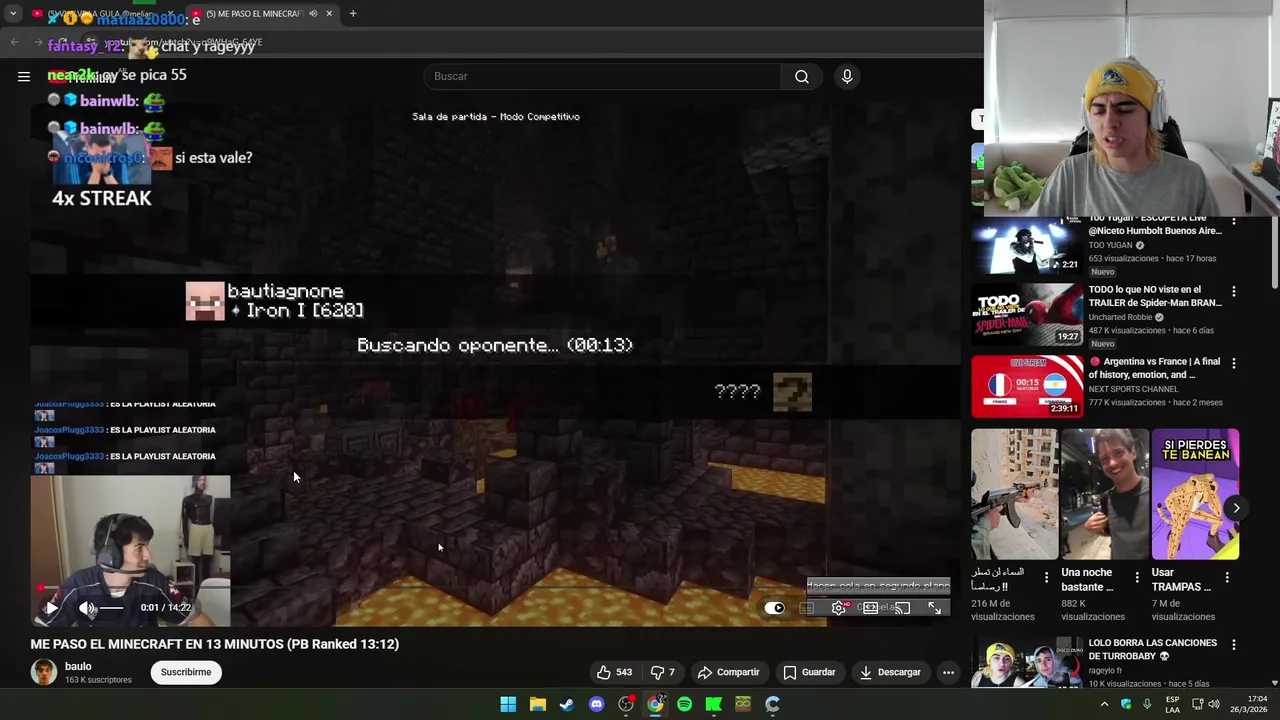Screen dimensions: 1280x720
Task: Open Windows Security shield tray icon
Action: coord(1126,704)
